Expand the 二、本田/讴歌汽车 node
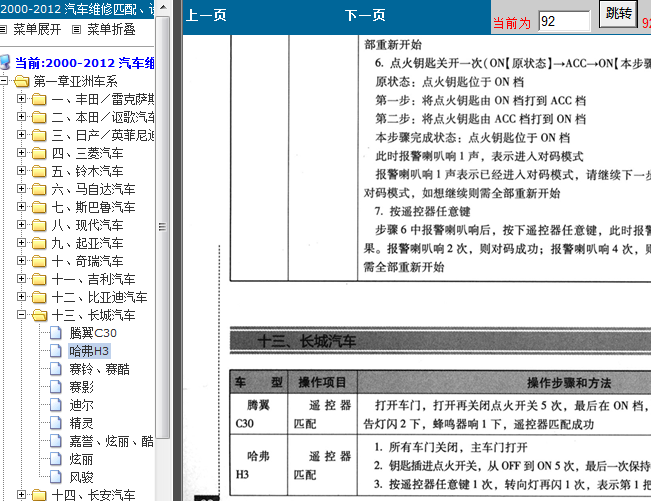The width and height of the screenshot is (651, 501). point(21,117)
